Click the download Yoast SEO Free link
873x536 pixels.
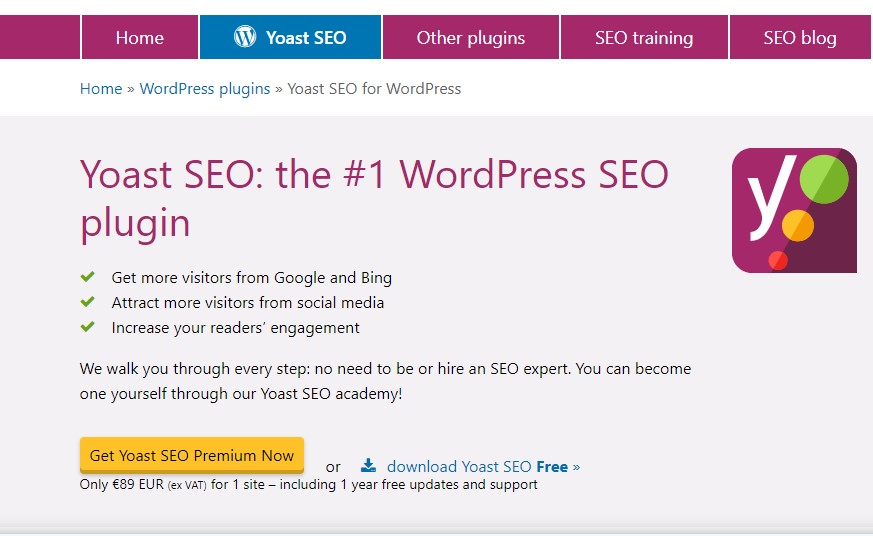tap(483, 466)
